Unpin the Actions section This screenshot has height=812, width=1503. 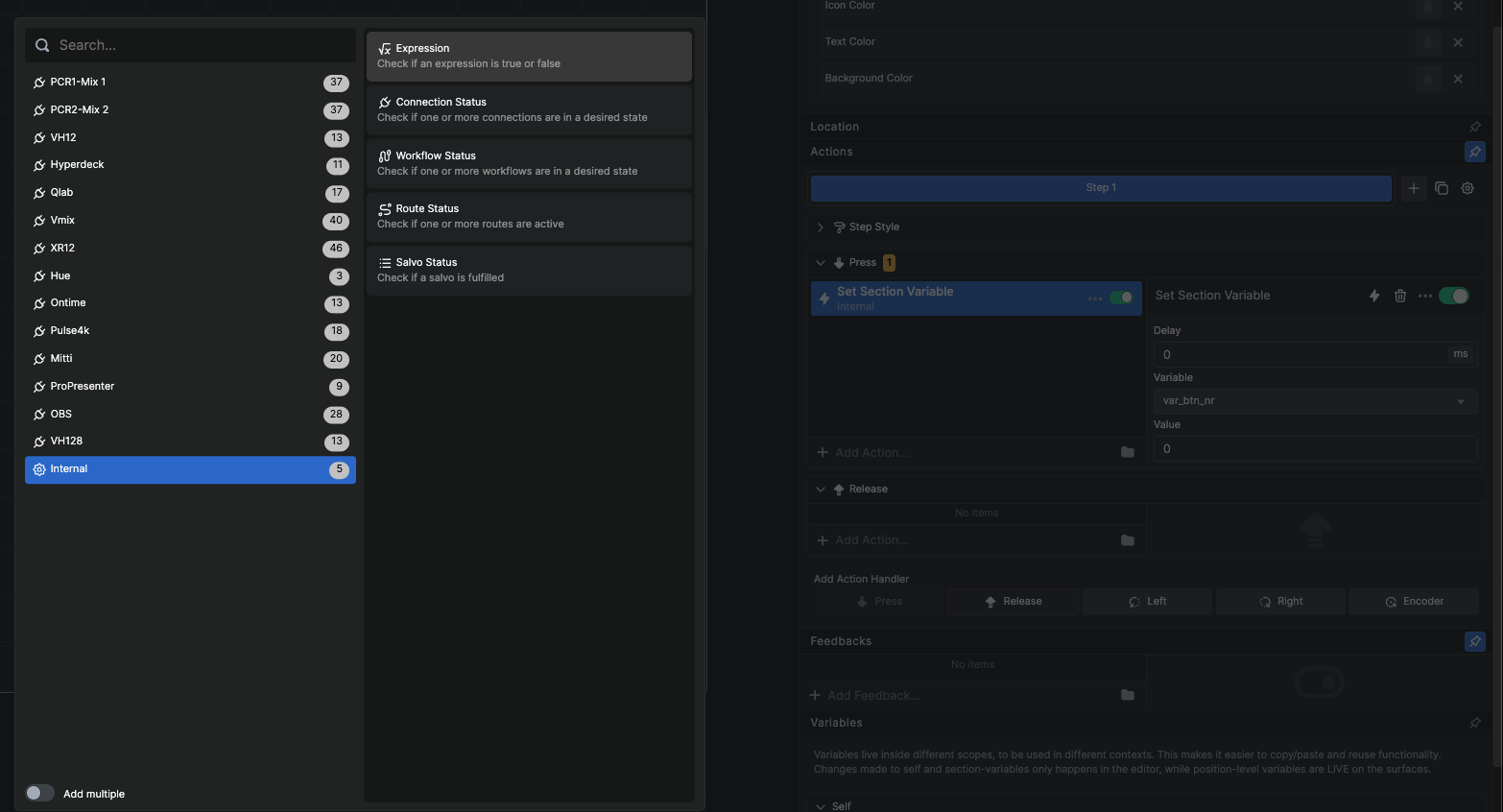click(1475, 152)
